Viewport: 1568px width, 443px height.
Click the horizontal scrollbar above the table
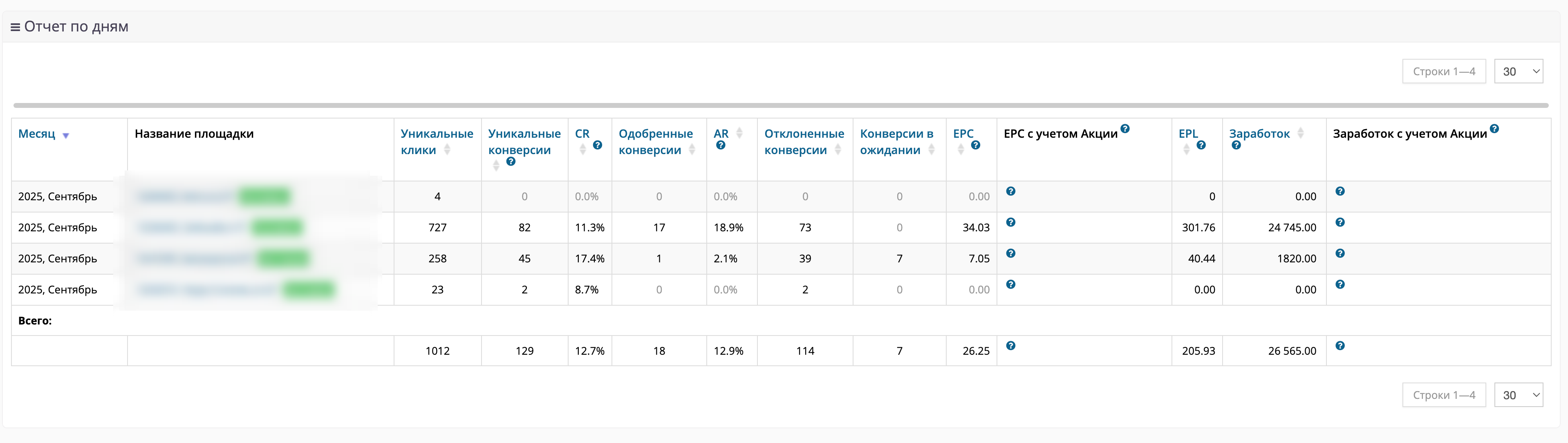point(780,105)
